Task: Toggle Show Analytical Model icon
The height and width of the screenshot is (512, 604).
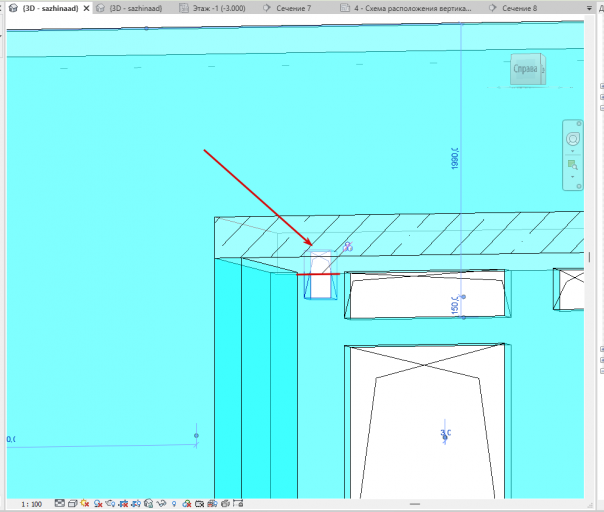Action: point(212,504)
